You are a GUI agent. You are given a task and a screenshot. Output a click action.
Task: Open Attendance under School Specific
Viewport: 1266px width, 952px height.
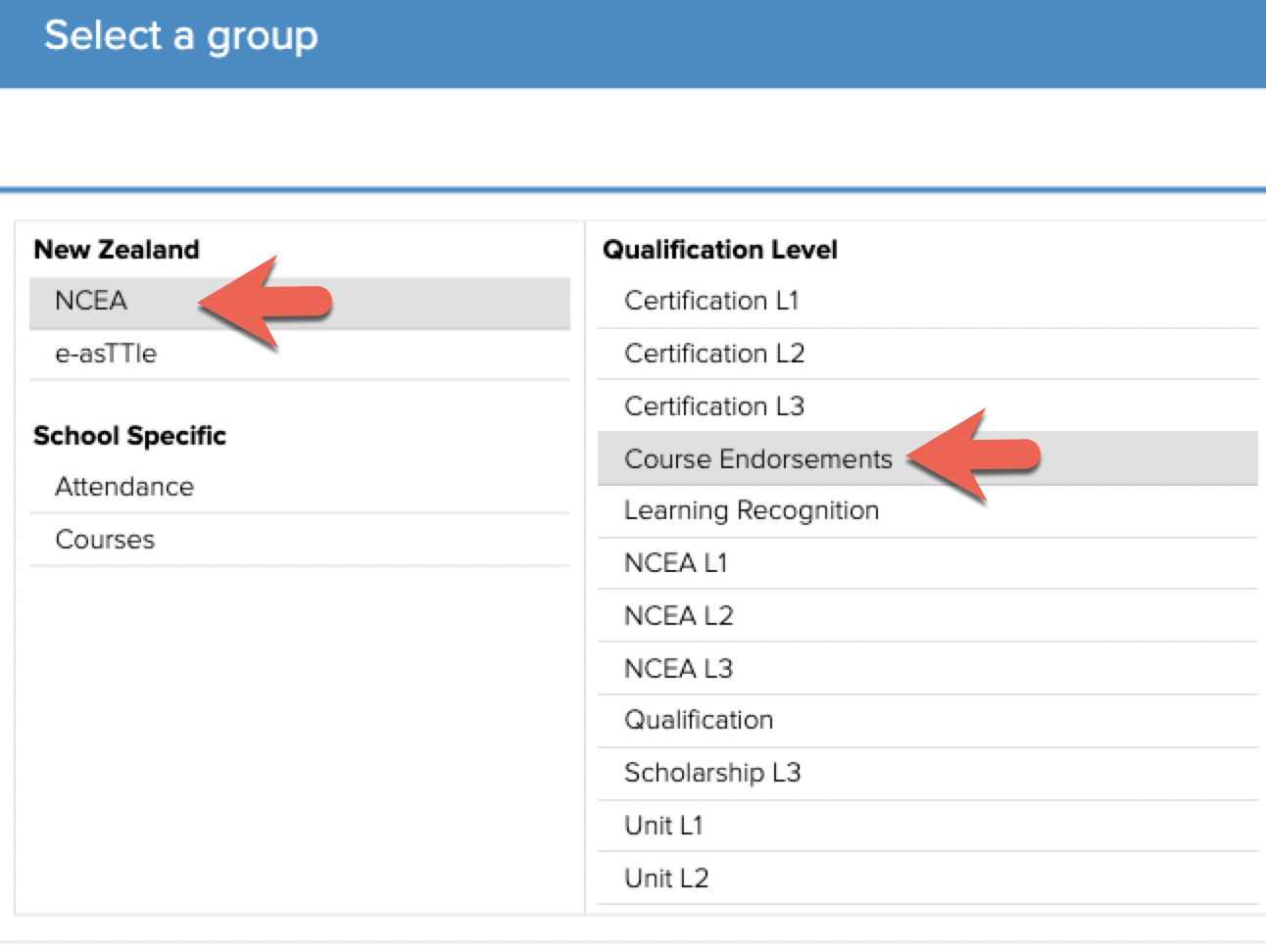pyautogui.click(x=124, y=487)
